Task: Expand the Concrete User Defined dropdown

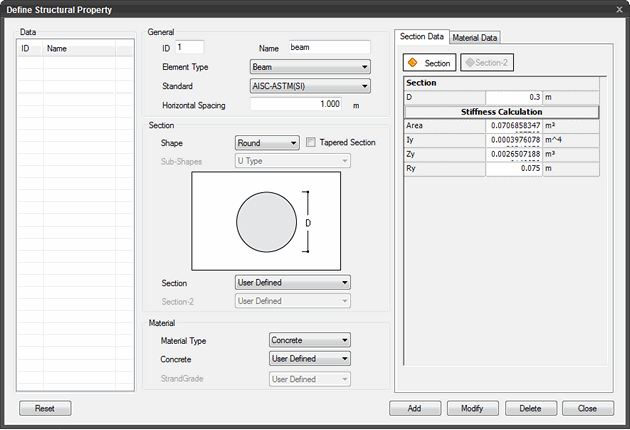Action: (x=310, y=359)
